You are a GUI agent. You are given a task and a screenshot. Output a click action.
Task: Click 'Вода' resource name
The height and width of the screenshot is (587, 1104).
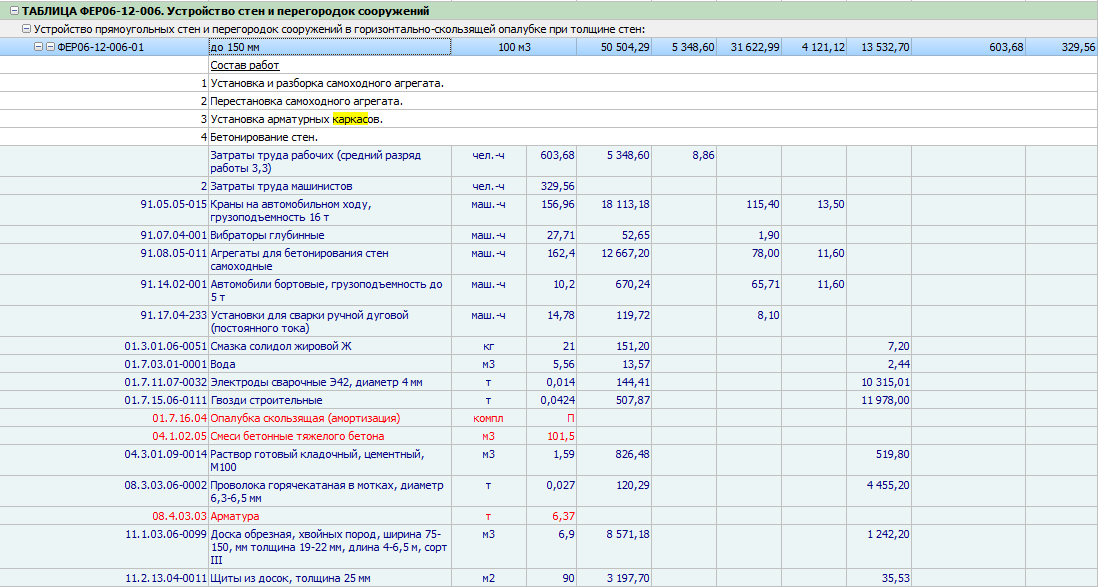[222, 365]
